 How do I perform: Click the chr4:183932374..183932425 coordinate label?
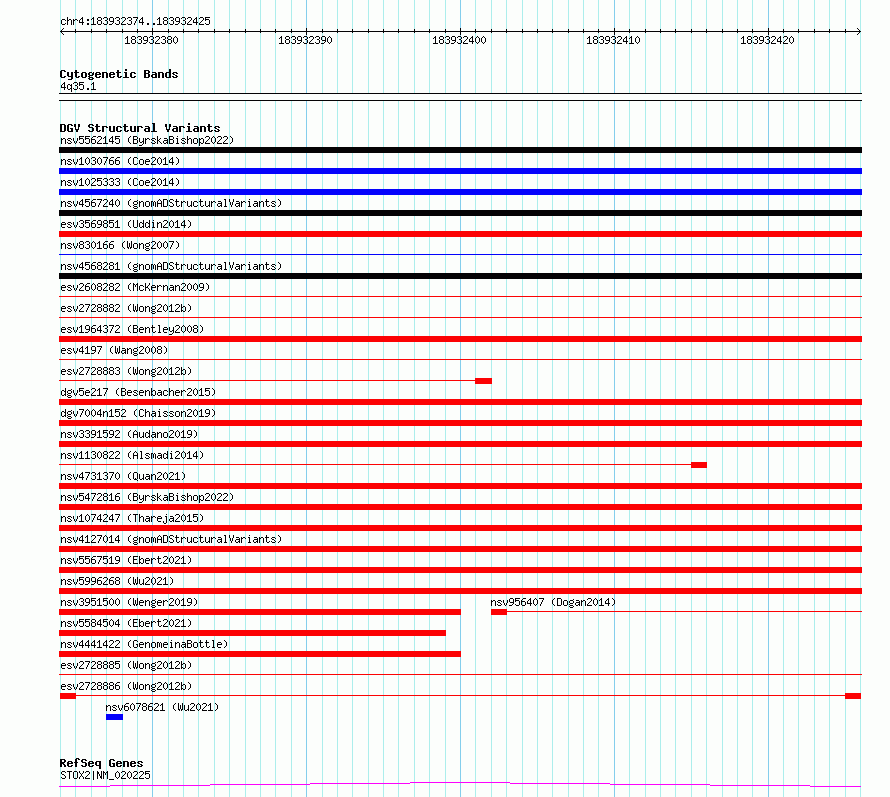tap(135, 21)
